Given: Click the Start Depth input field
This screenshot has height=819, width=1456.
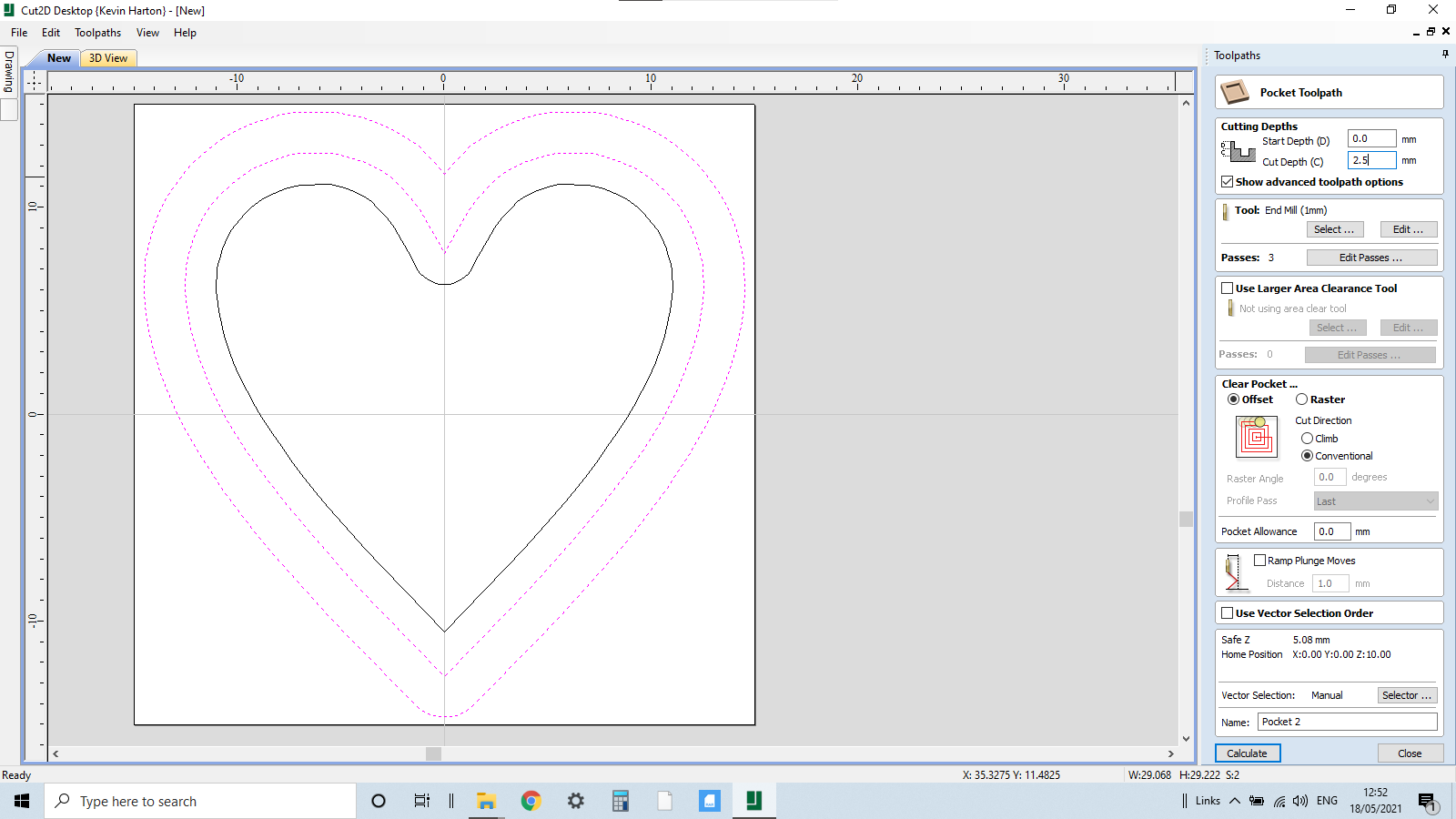Looking at the screenshot, I should click(1371, 138).
